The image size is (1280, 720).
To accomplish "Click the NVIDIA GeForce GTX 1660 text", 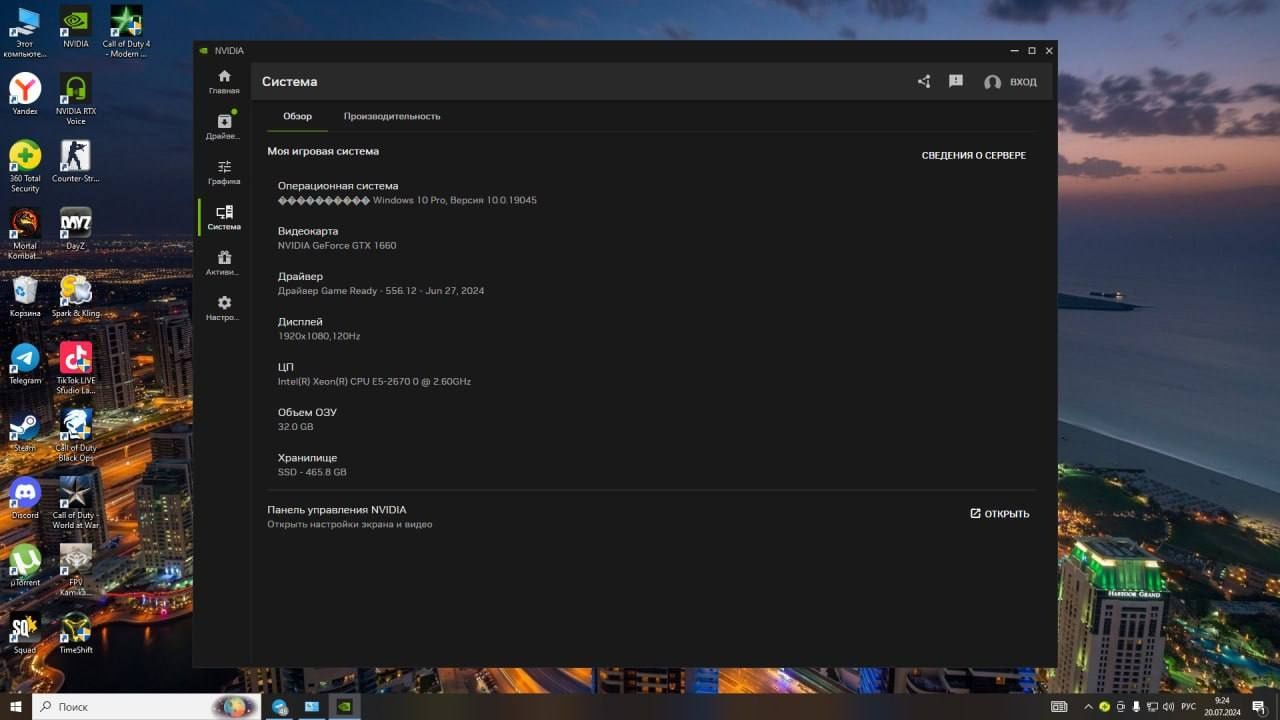I will tap(337, 246).
